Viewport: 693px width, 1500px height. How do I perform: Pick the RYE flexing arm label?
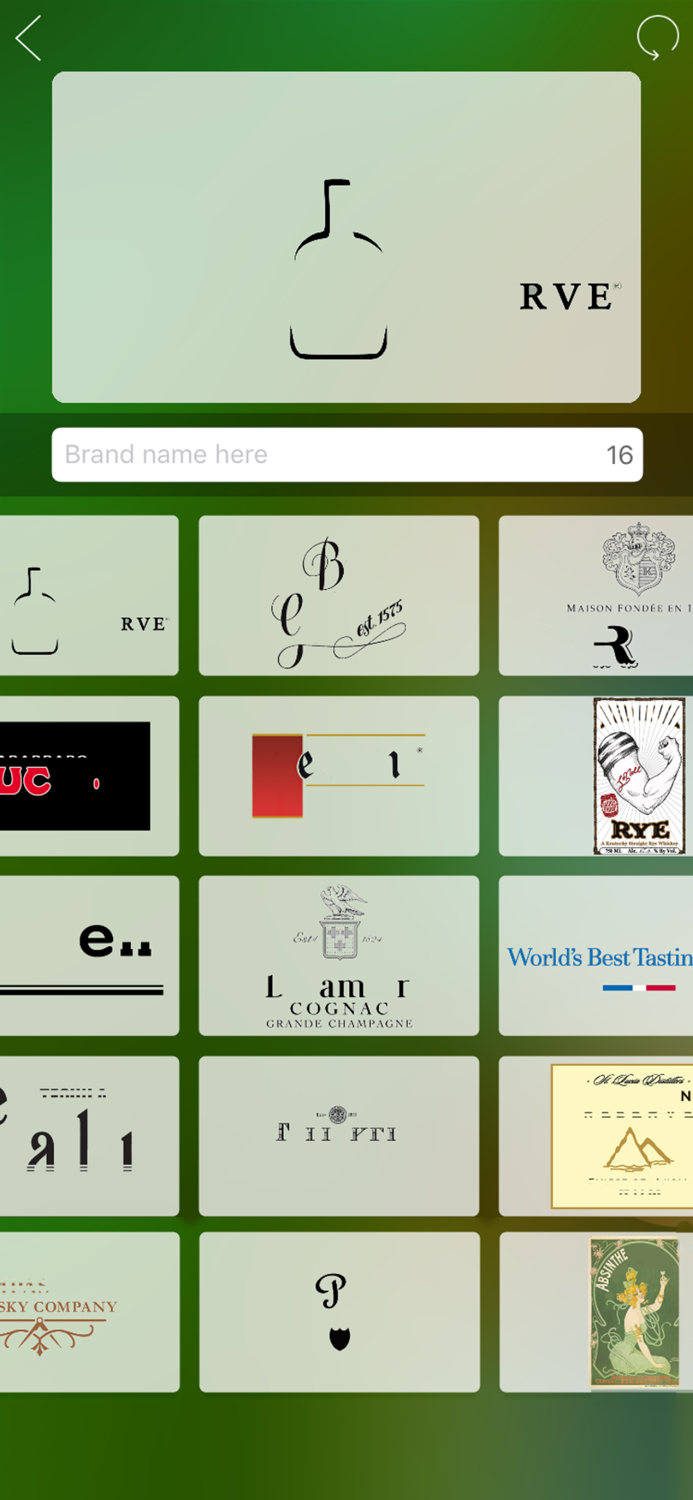[596, 775]
